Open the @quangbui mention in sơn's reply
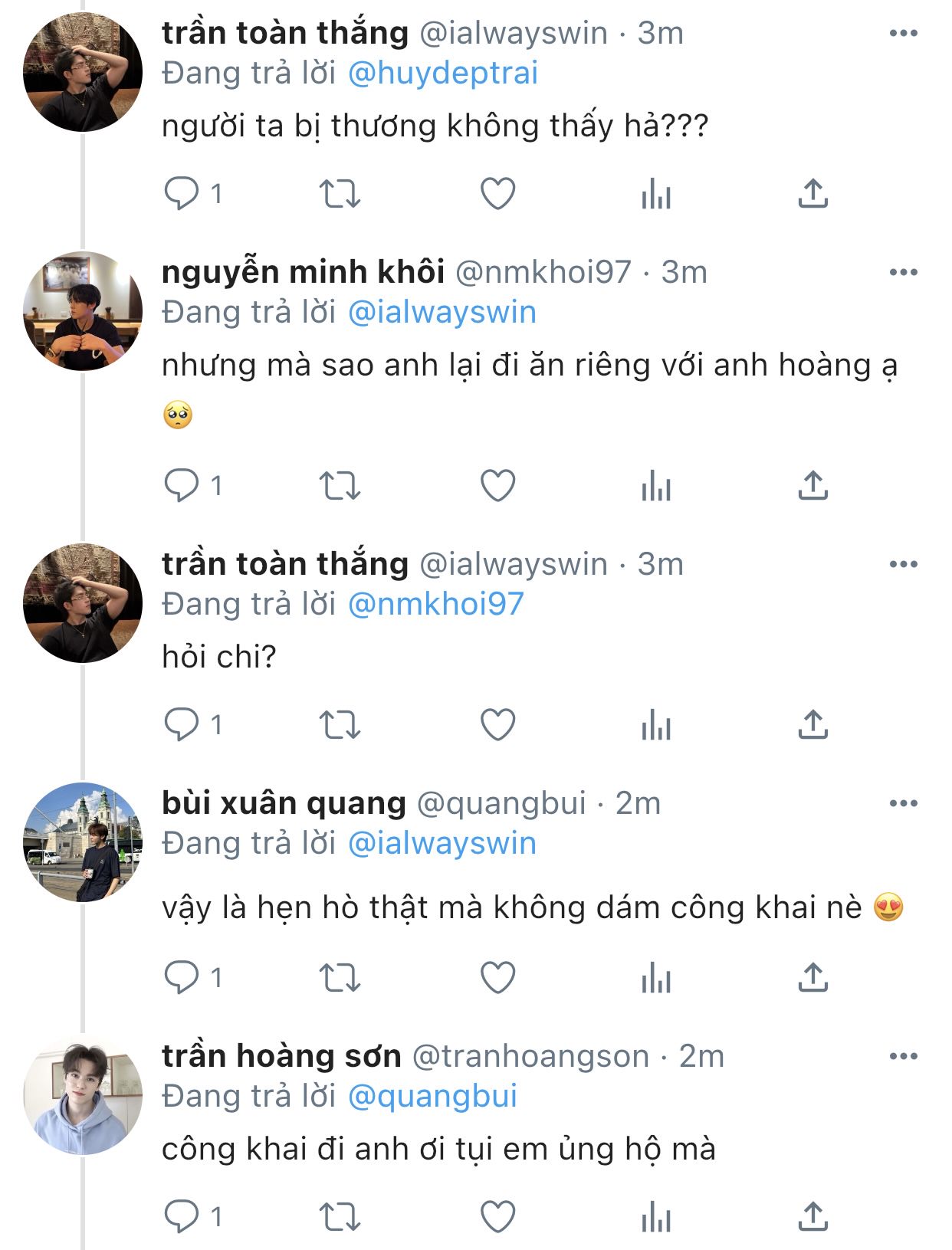This screenshot has width=952, height=1250. point(432,1097)
